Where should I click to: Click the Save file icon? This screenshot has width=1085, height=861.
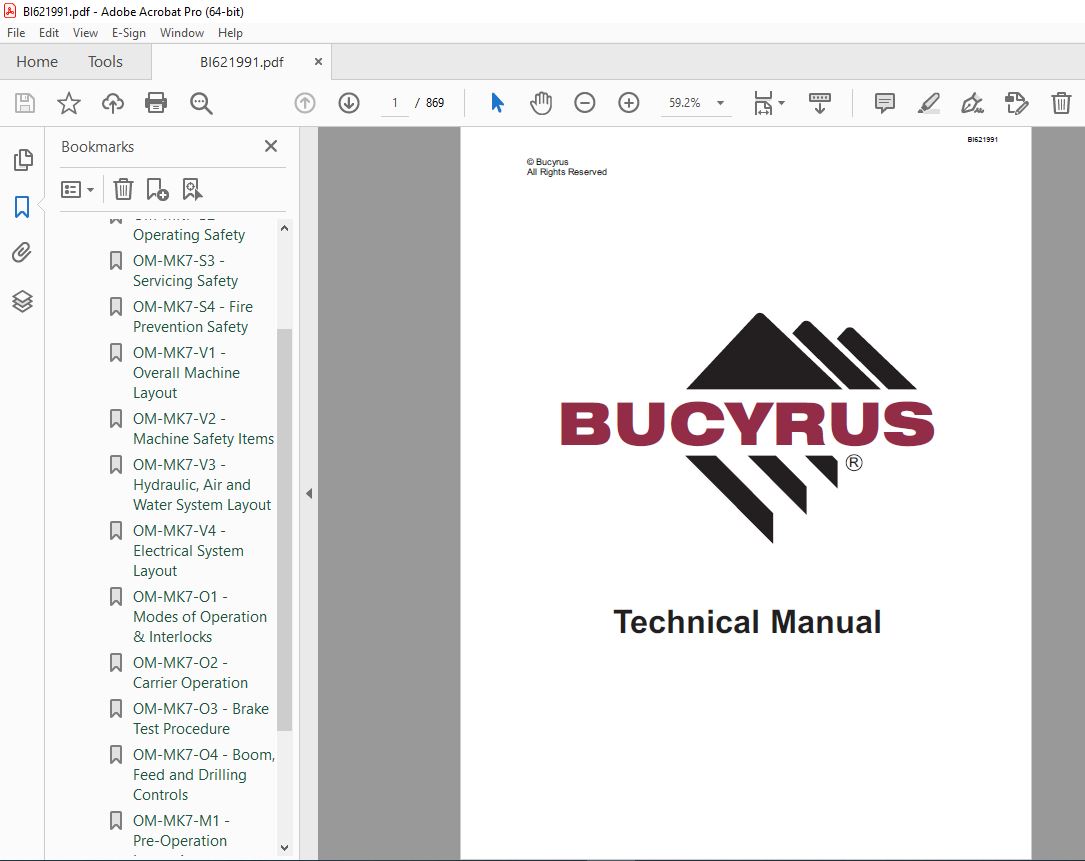pos(25,103)
